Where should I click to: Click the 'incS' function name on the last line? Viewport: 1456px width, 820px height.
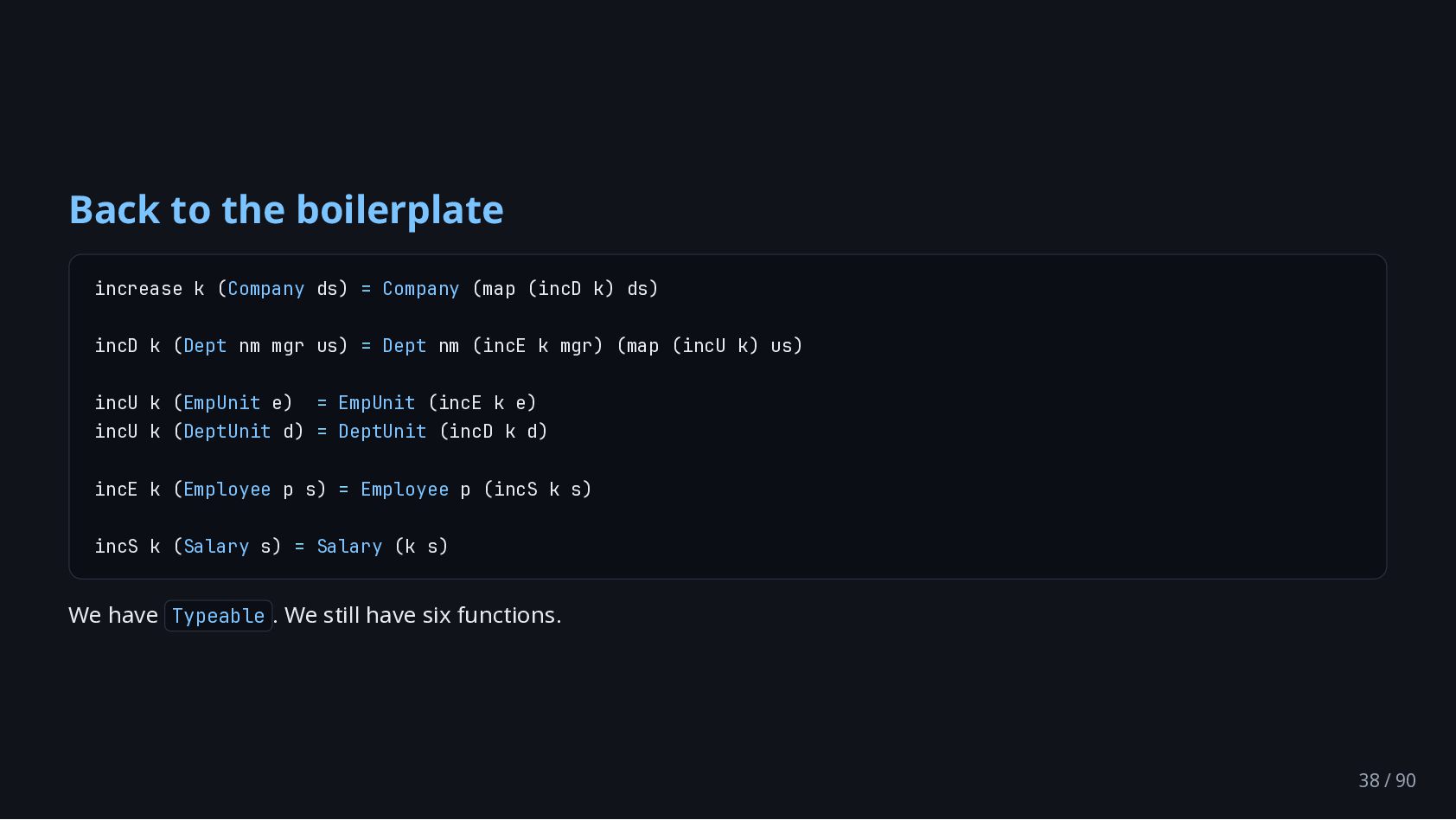(117, 547)
